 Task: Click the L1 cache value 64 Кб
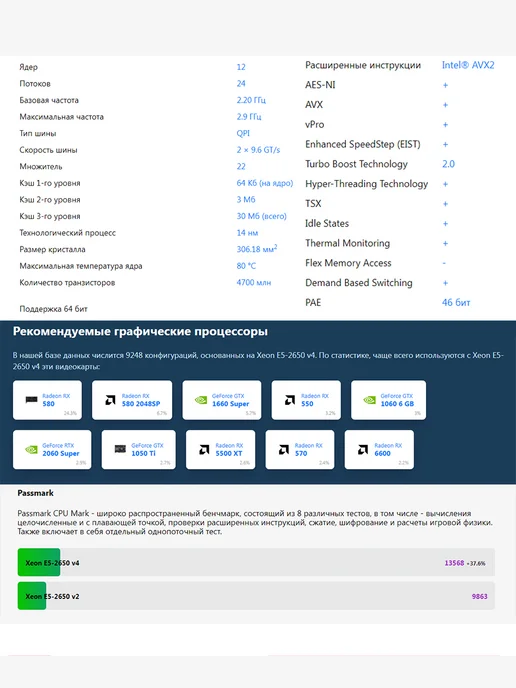(265, 183)
